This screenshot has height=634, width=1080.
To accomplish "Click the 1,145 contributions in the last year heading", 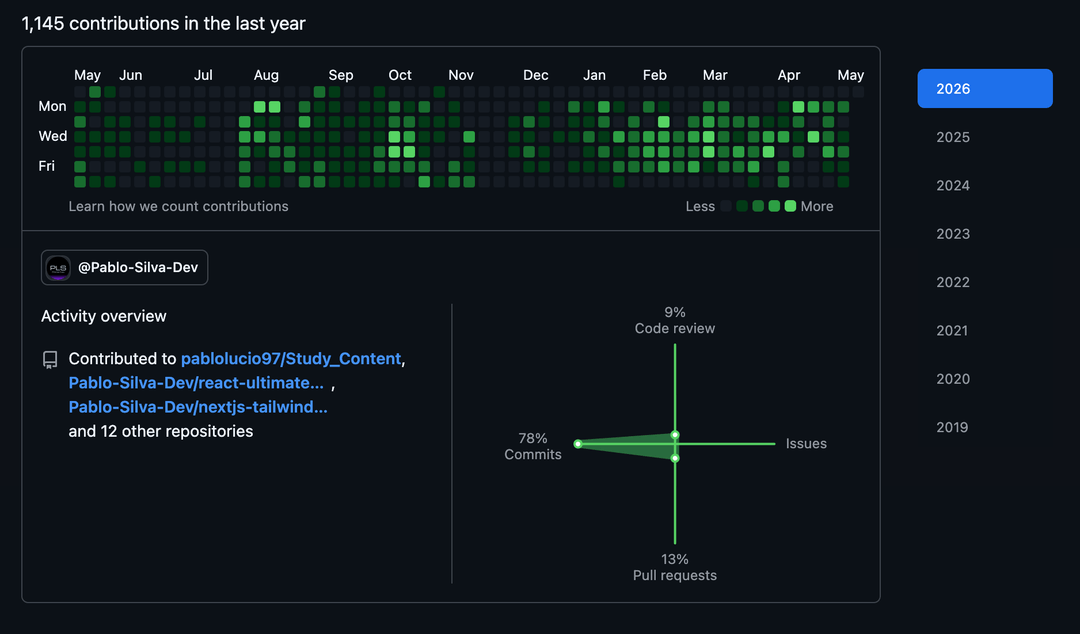I will [163, 23].
